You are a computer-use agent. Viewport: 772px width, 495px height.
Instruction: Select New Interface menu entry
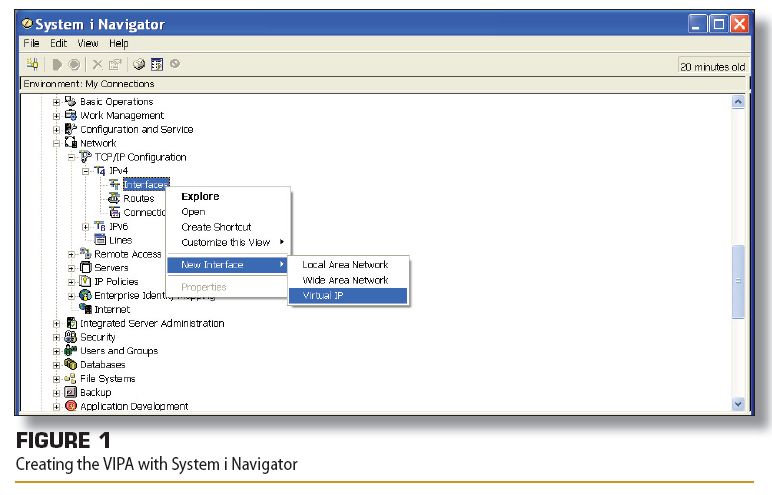[227, 264]
